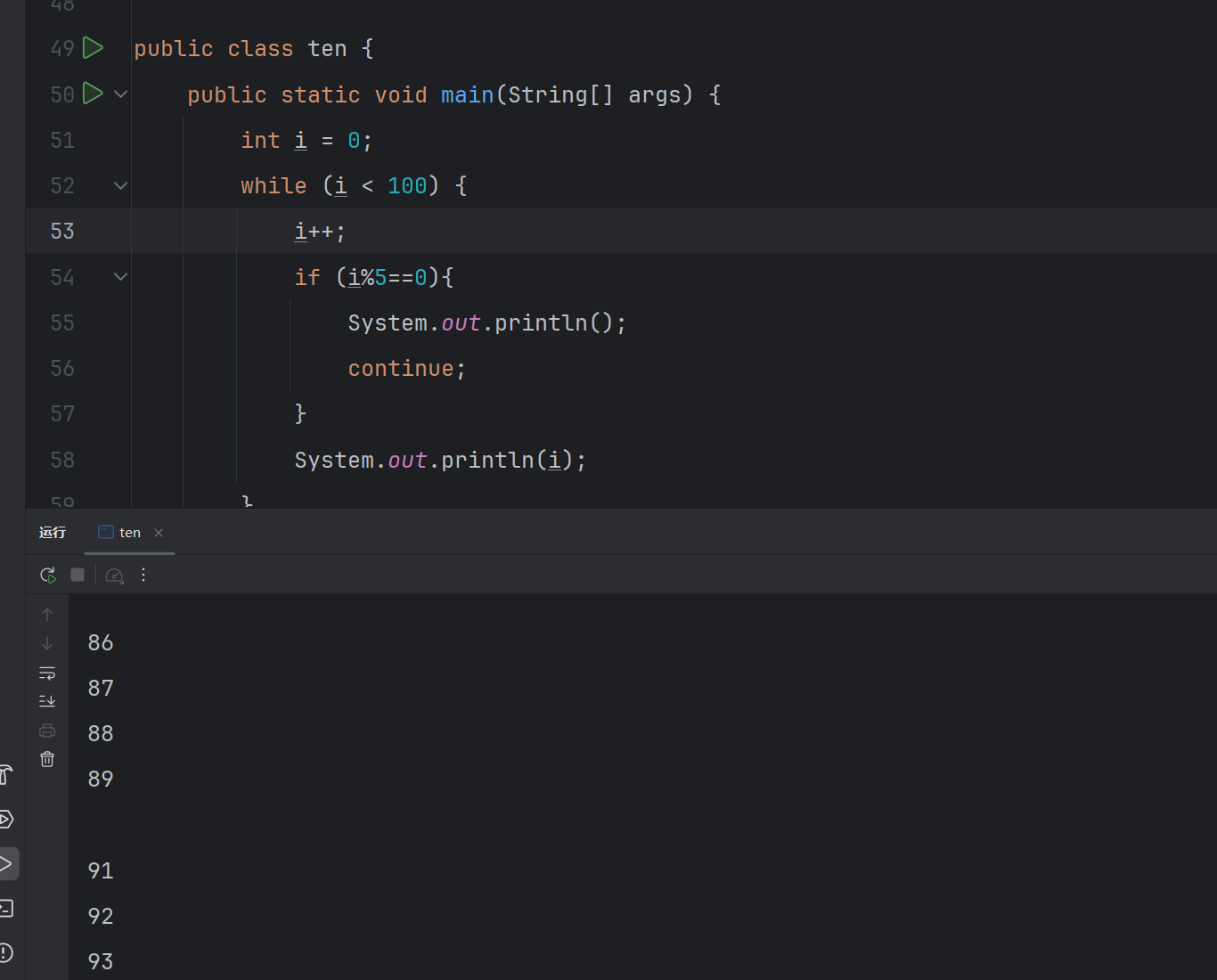Collapse the while loop fold at line 52
The height and width of the screenshot is (980, 1217).
tap(121, 185)
